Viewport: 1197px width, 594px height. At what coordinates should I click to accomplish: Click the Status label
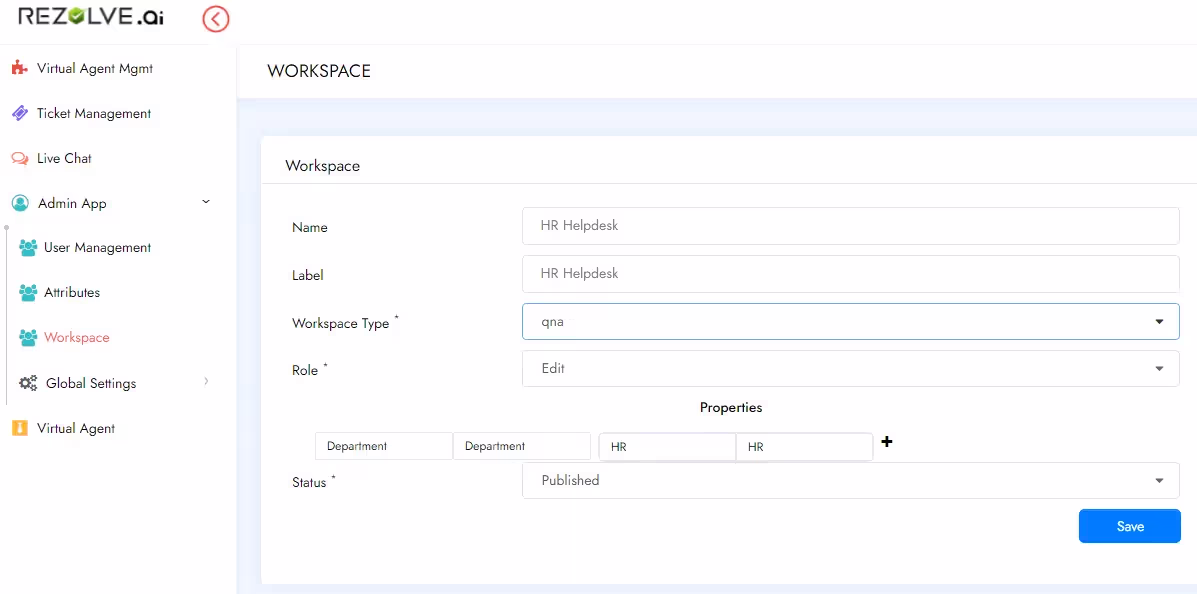pos(314,482)
